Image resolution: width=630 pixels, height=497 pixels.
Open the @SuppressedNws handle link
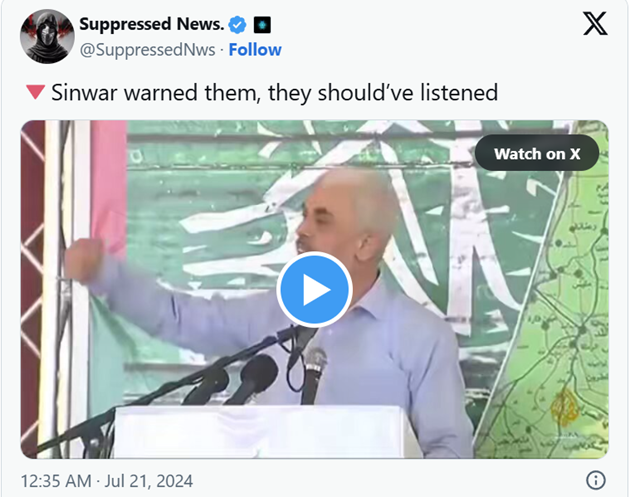tap(147, 50)
